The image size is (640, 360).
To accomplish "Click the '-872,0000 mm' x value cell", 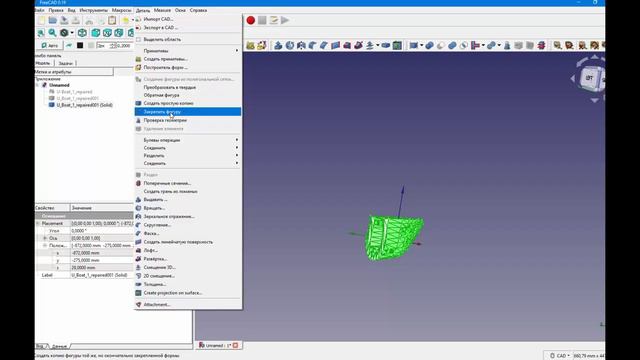I will (x=102, y=253).
